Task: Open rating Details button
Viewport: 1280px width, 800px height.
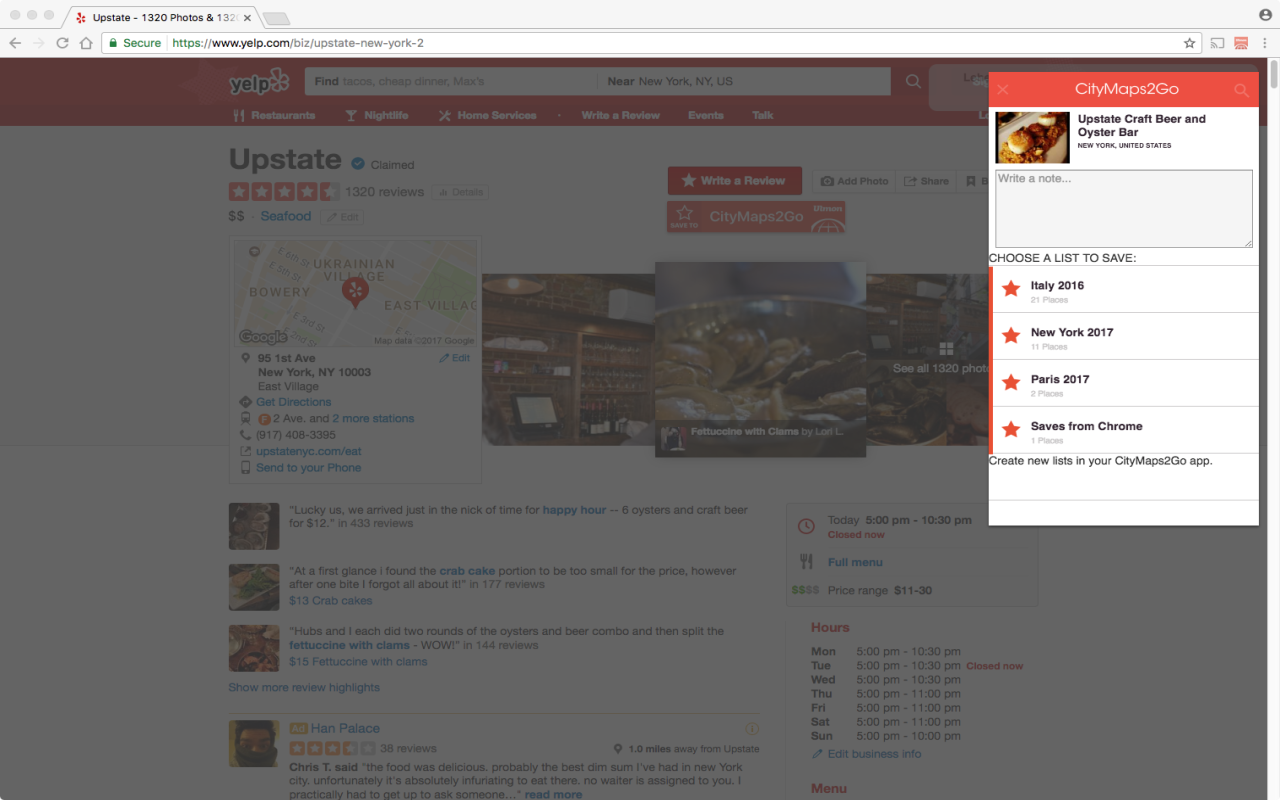Action: 460,192
